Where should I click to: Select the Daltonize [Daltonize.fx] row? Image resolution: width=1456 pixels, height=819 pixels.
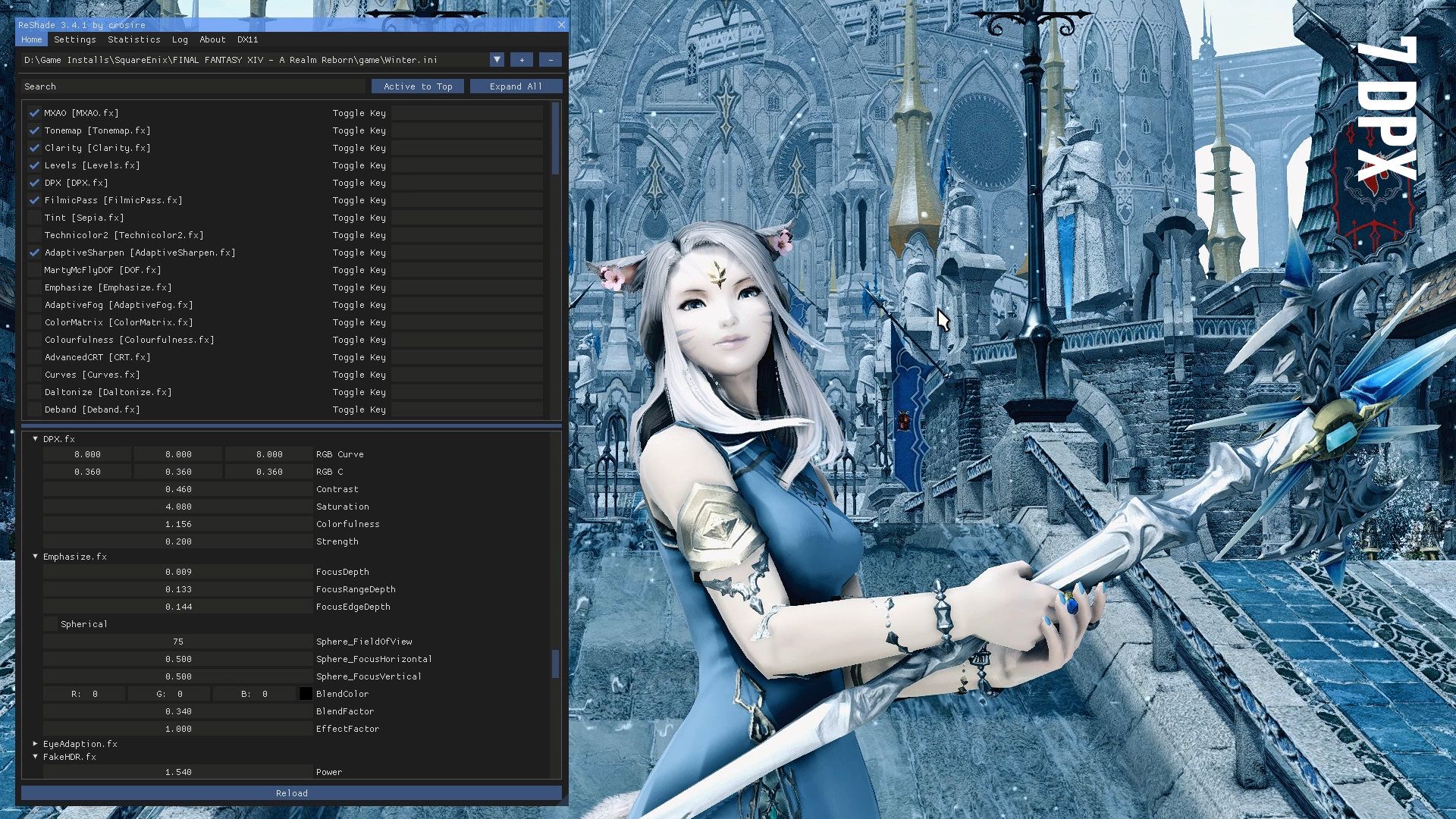108,392
